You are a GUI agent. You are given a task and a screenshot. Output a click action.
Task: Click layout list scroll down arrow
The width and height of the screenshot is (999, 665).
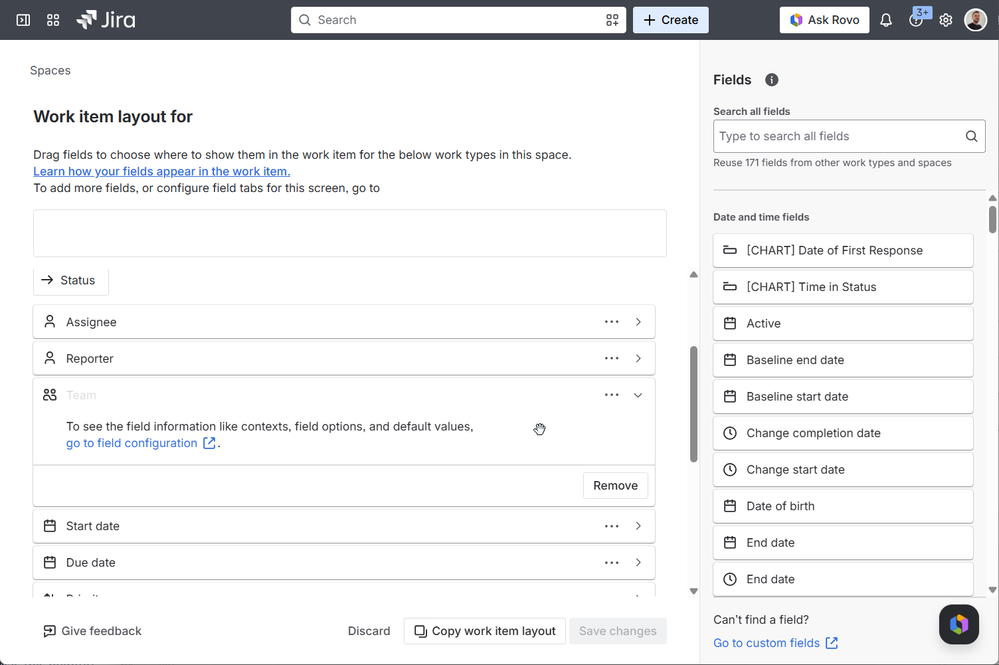tap(693, 591)
